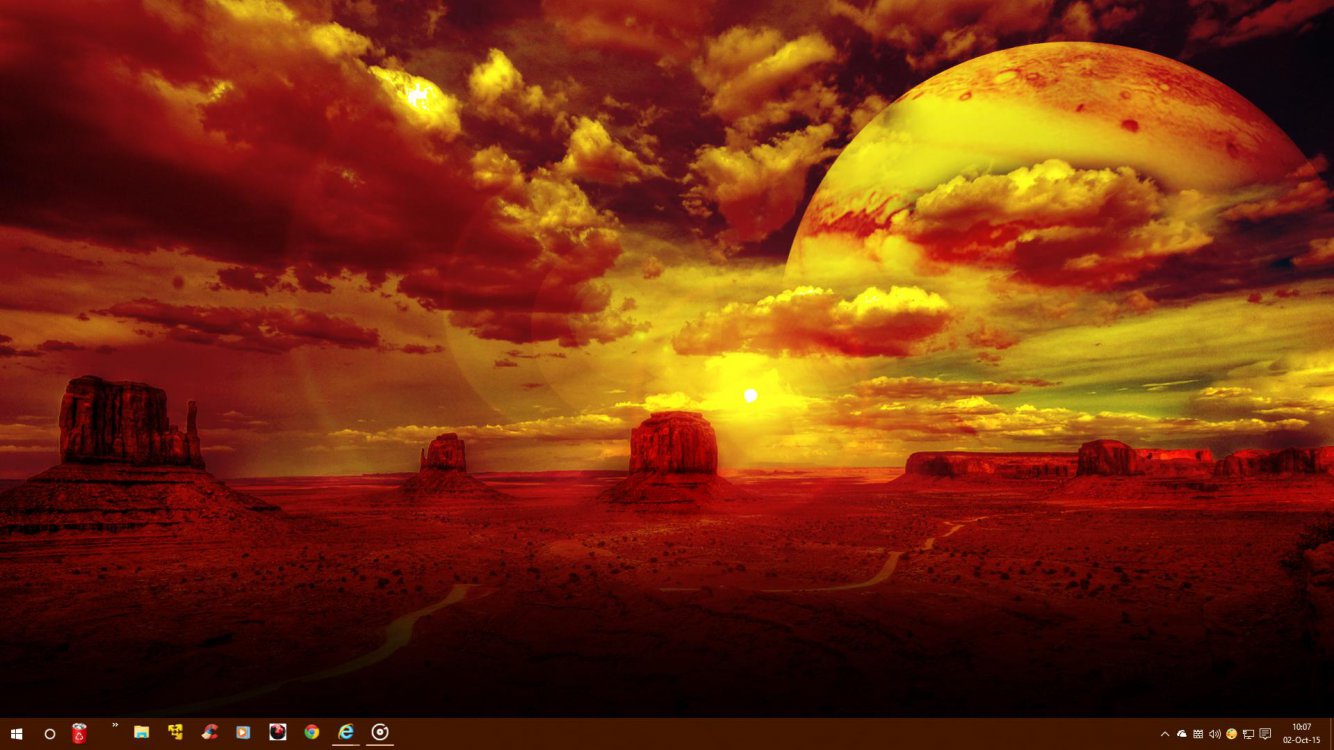Click the round yellow-green tray icon
Image resolution: width=1334 pixels, height=750 pixels.
(1231, 734)
